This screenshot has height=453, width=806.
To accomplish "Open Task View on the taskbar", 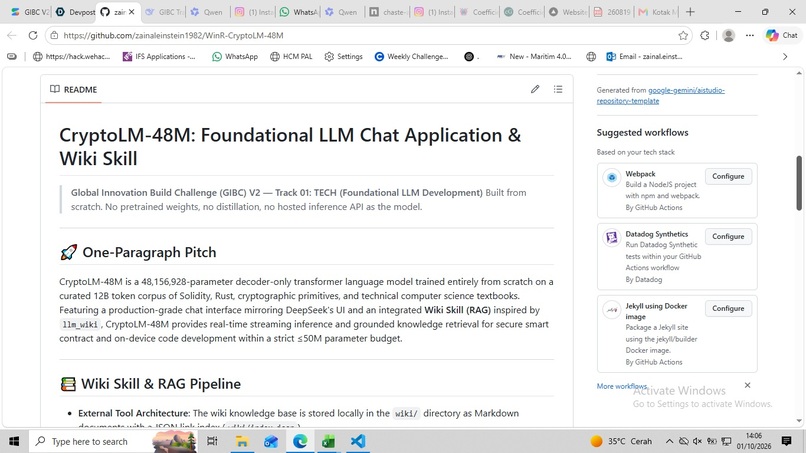I will (x=212, y=441).
